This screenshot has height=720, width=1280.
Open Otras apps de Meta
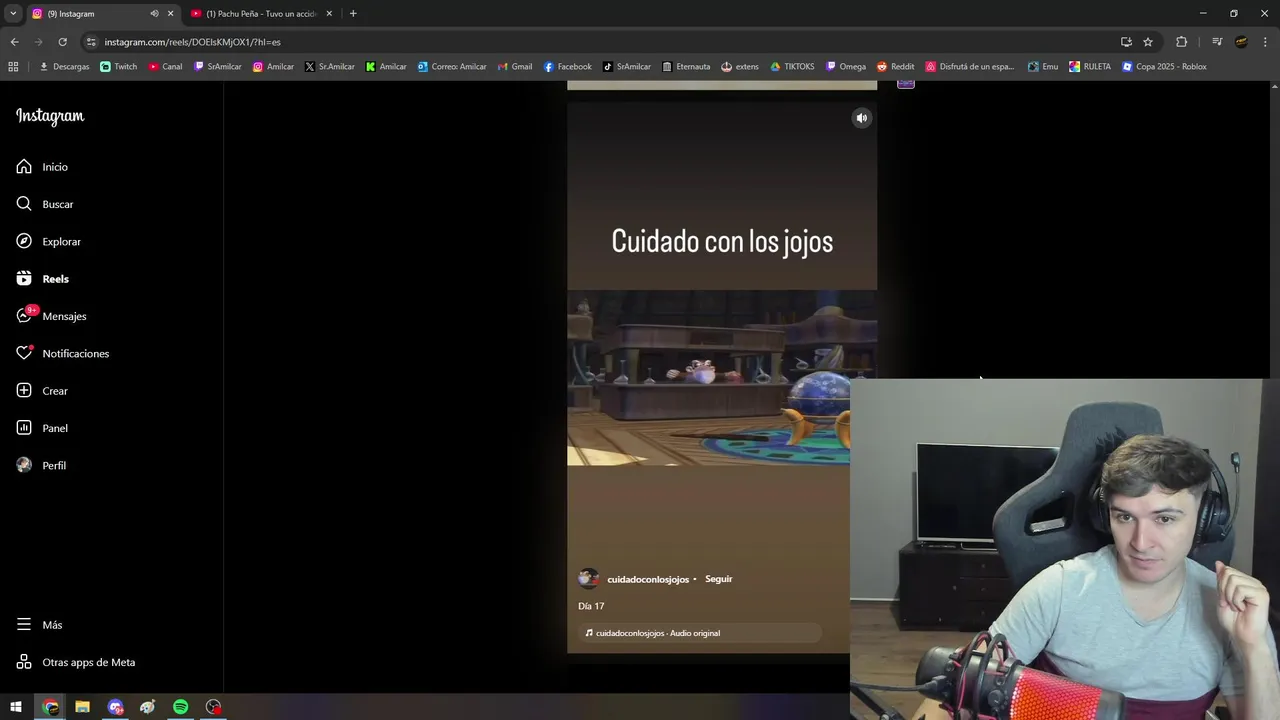click(76, 662)
